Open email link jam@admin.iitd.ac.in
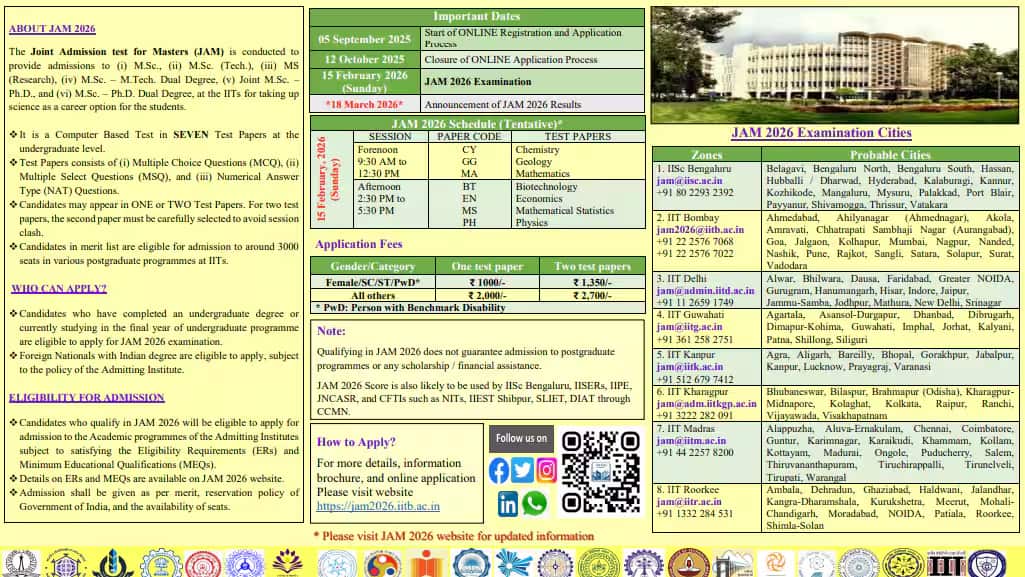Screen dimensions: 1025x577 [705, 291]
